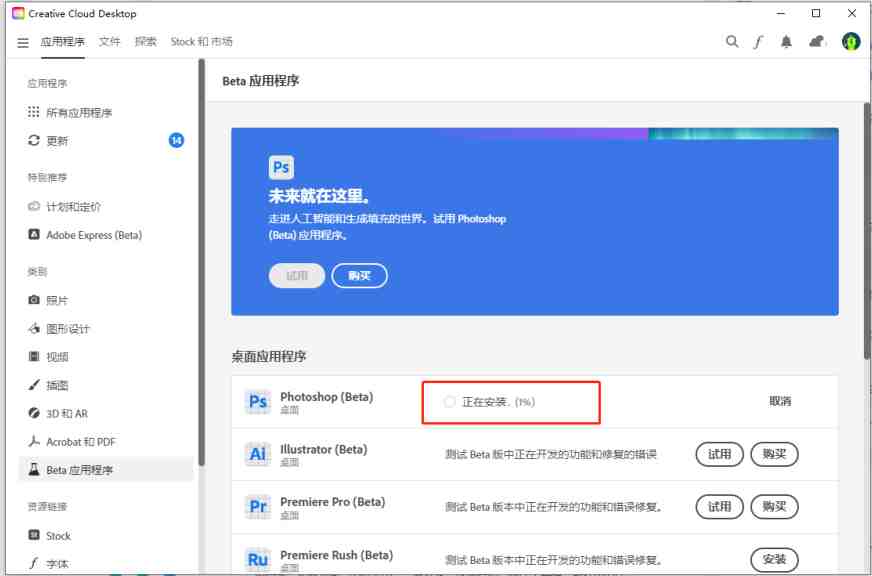Open your account profile avatar
872x576 pixels.
(851, 42)
